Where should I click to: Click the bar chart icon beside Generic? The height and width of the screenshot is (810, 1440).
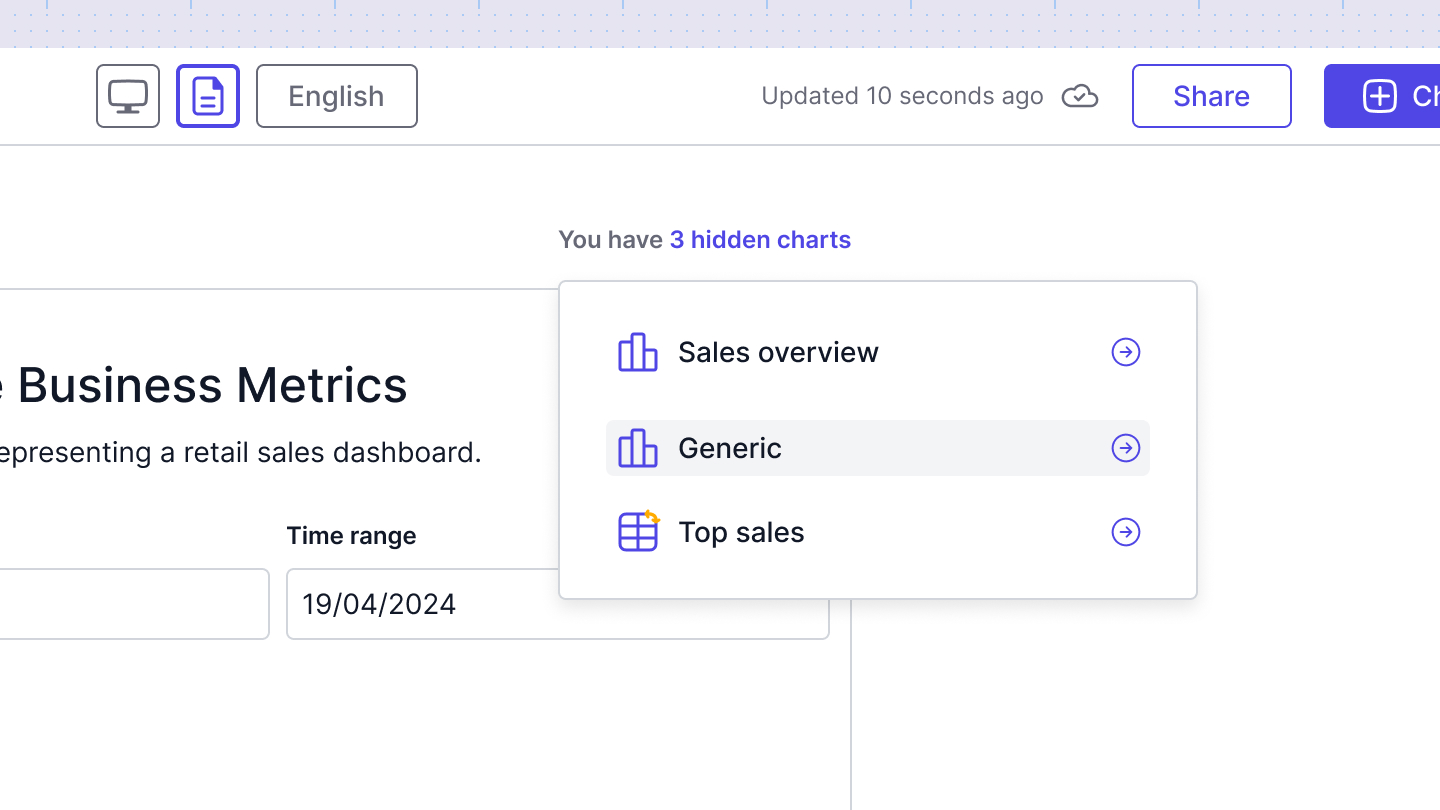638,448
